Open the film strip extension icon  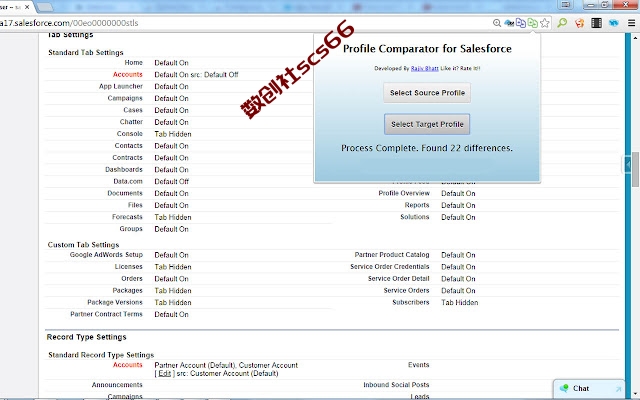596,23
